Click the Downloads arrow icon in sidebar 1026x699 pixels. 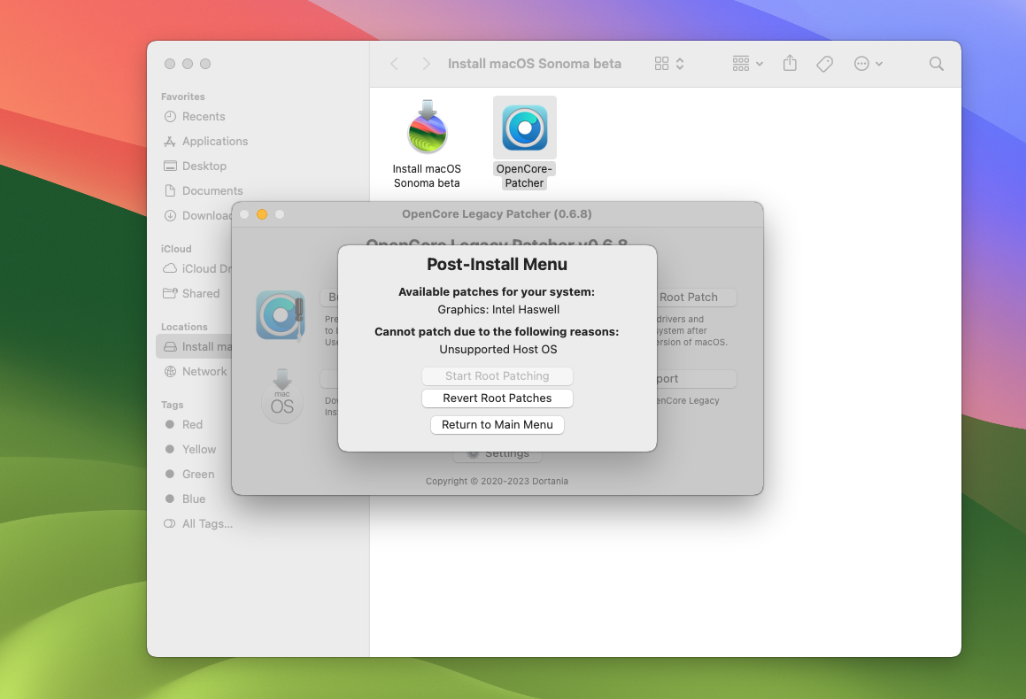pyautogui.click(x=170, y=216)
